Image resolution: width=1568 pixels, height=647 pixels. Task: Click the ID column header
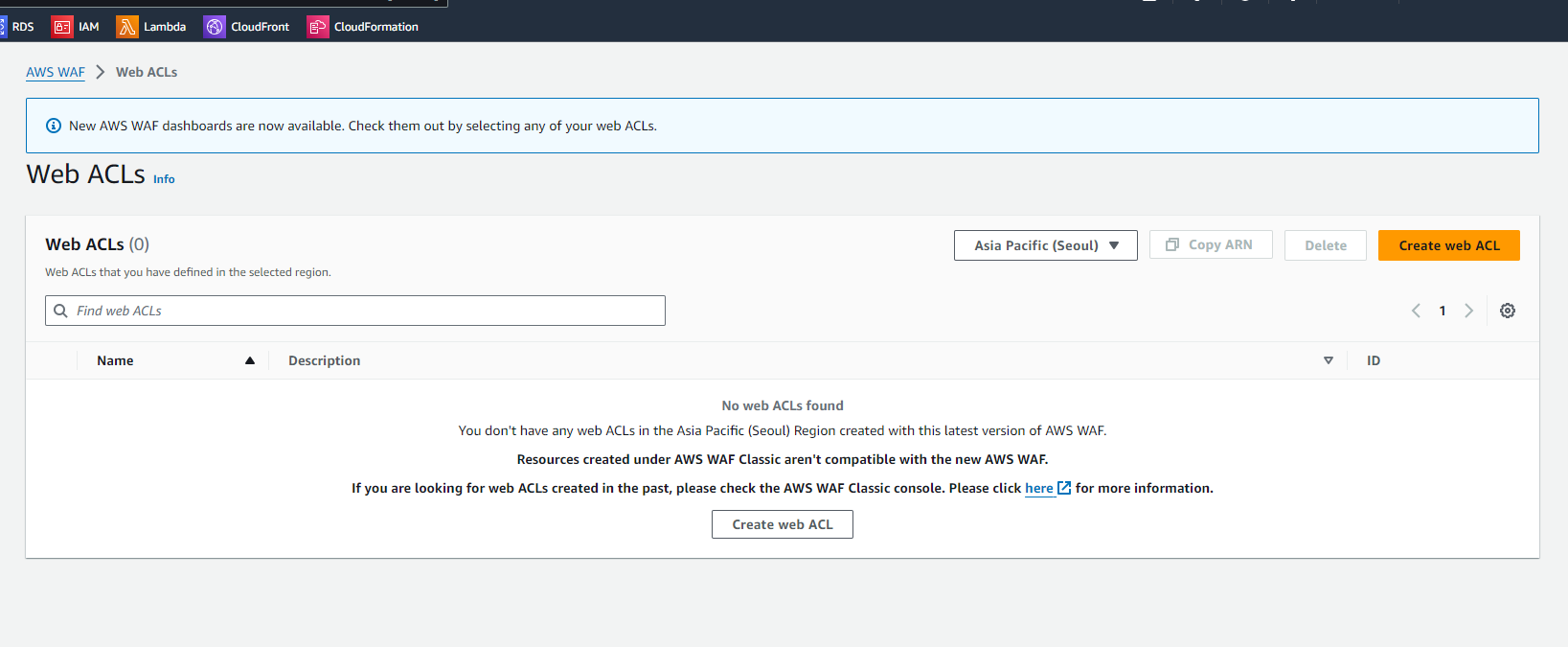coord(1374,360)
